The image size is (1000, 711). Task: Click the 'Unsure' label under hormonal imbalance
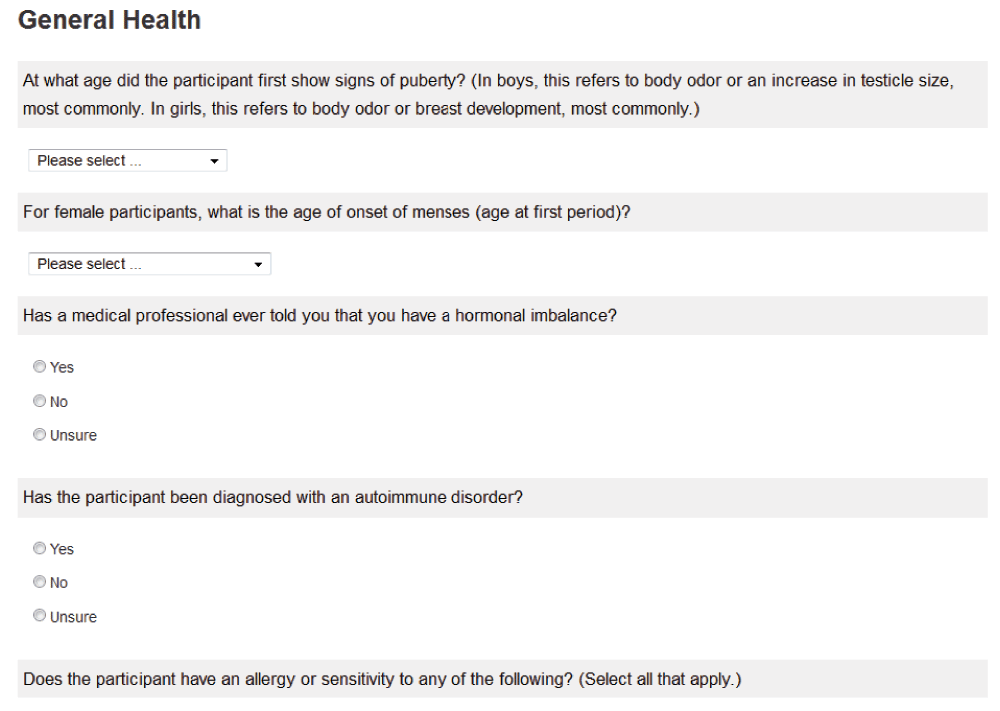[73, 436]
